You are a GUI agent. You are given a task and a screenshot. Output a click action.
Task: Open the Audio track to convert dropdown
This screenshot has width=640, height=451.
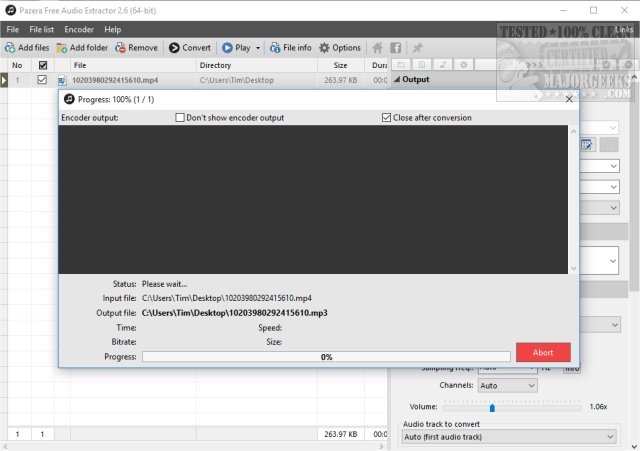509,437
